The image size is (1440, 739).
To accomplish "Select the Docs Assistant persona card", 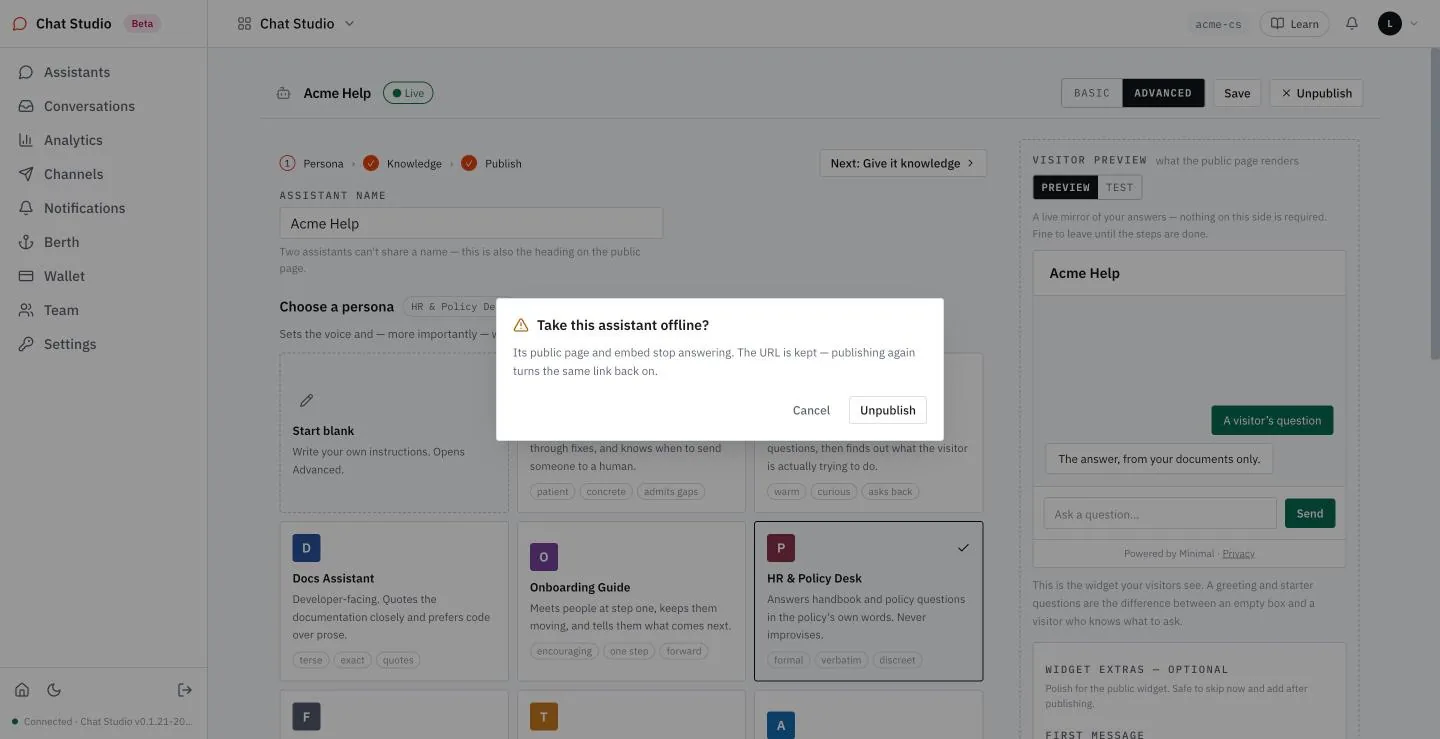I will tap(394, 601).
